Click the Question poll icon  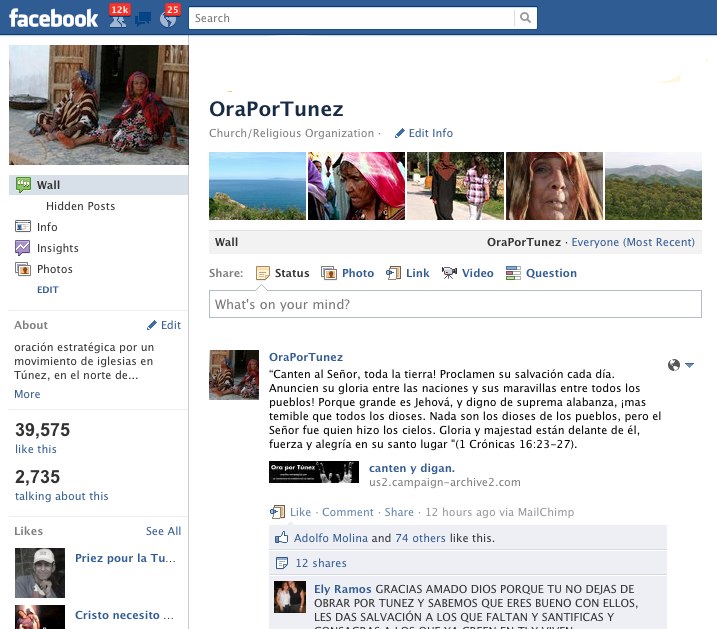click(513, 273)
